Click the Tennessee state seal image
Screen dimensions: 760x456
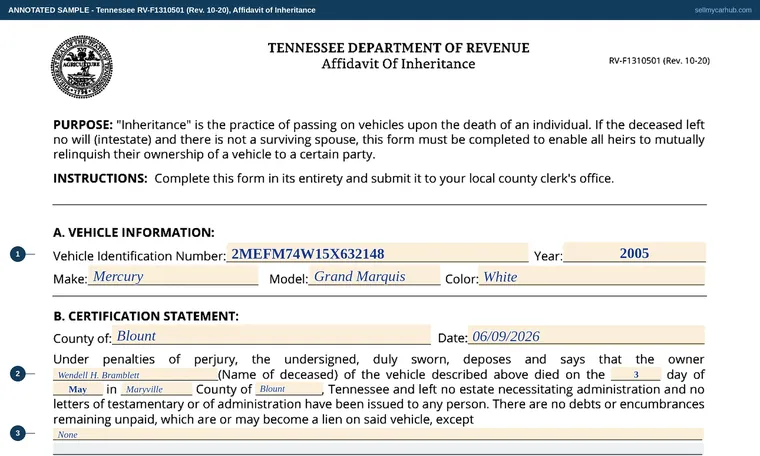(82, 67)
